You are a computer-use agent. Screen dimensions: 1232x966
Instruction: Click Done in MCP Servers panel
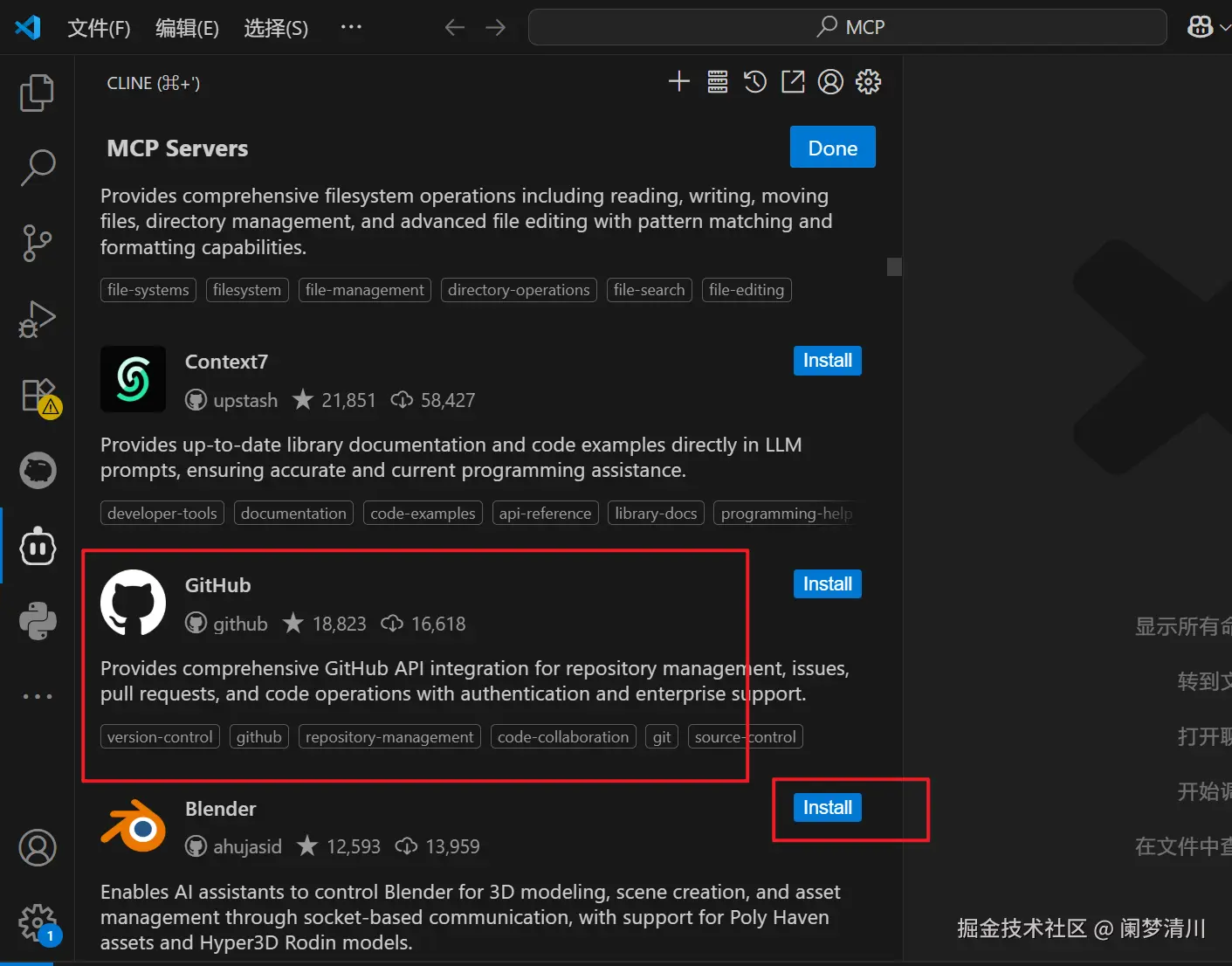point(832,148)
